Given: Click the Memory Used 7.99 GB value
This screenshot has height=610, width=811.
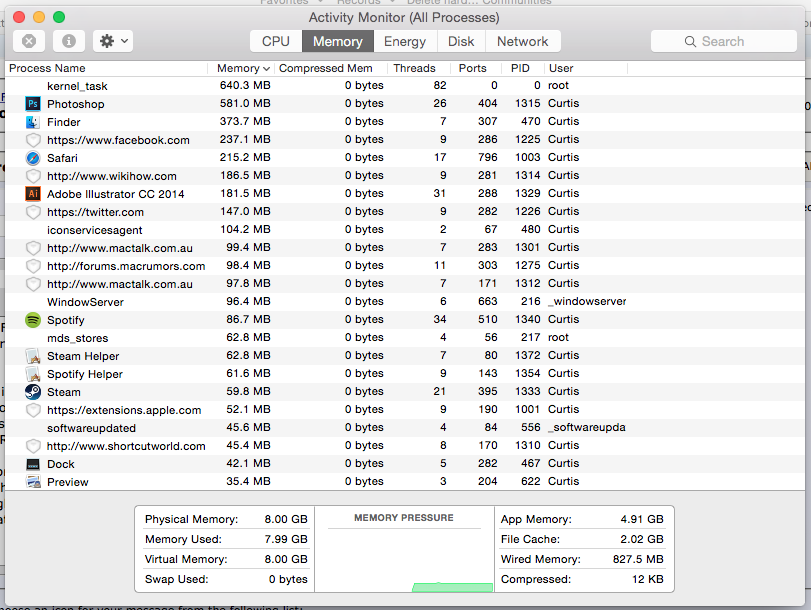Looking at the screenshot, I should (x=286, y=539).
